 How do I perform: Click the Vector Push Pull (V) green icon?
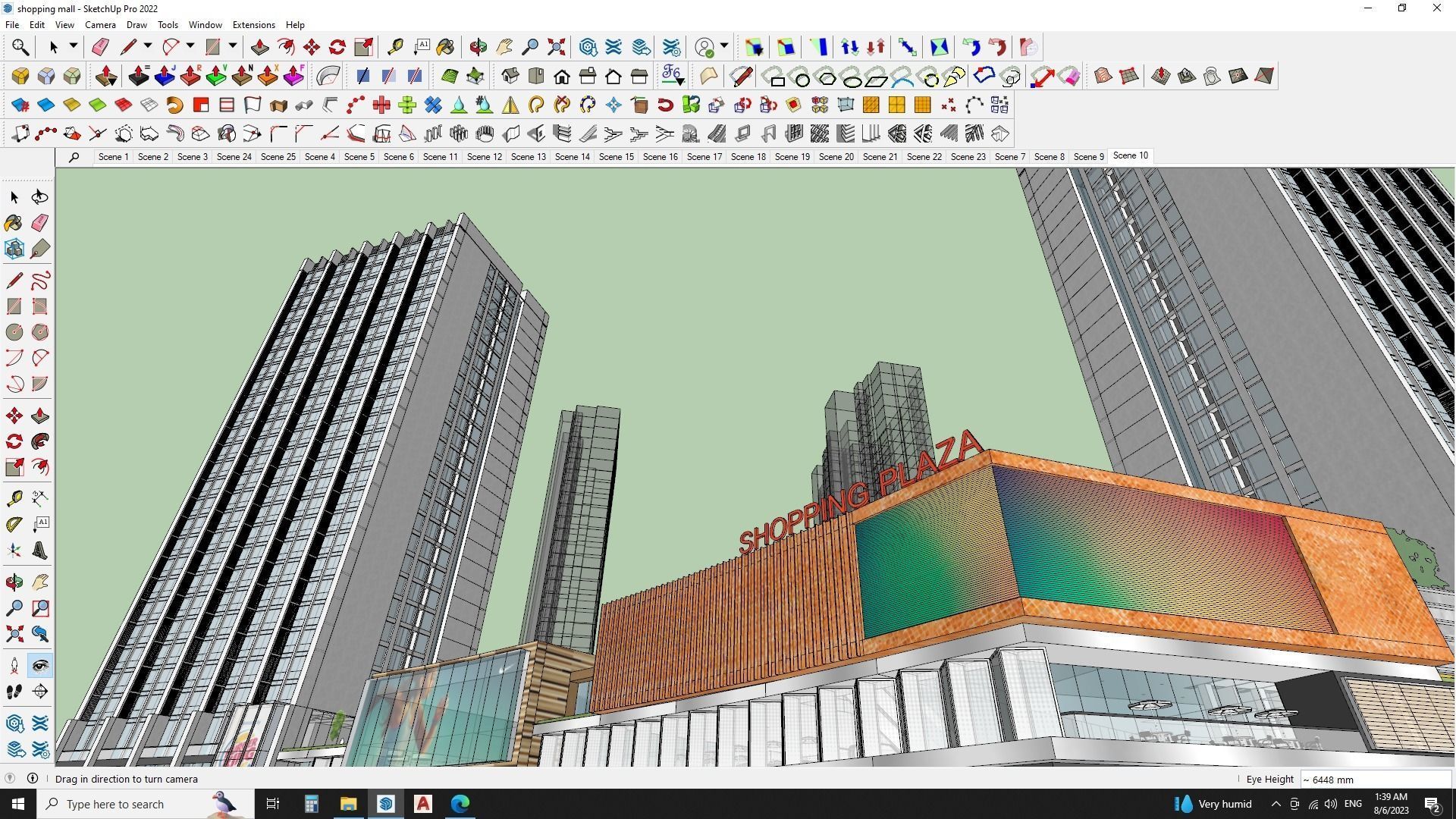click(216, 76)
